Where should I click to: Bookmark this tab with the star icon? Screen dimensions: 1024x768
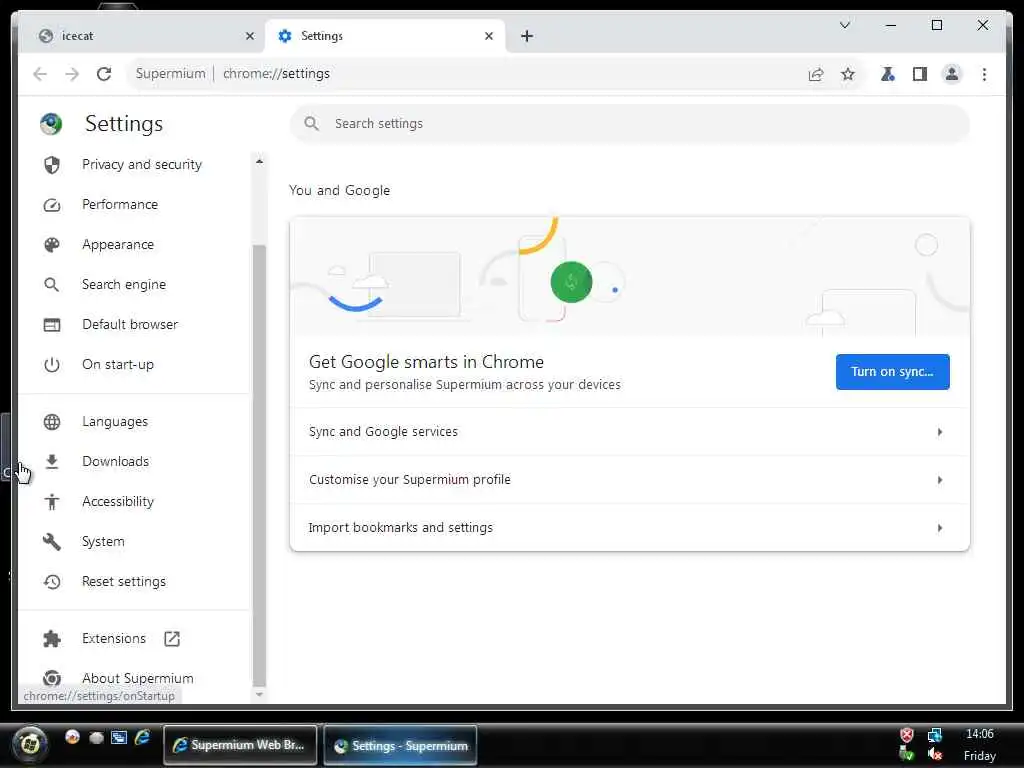point(848,74)
